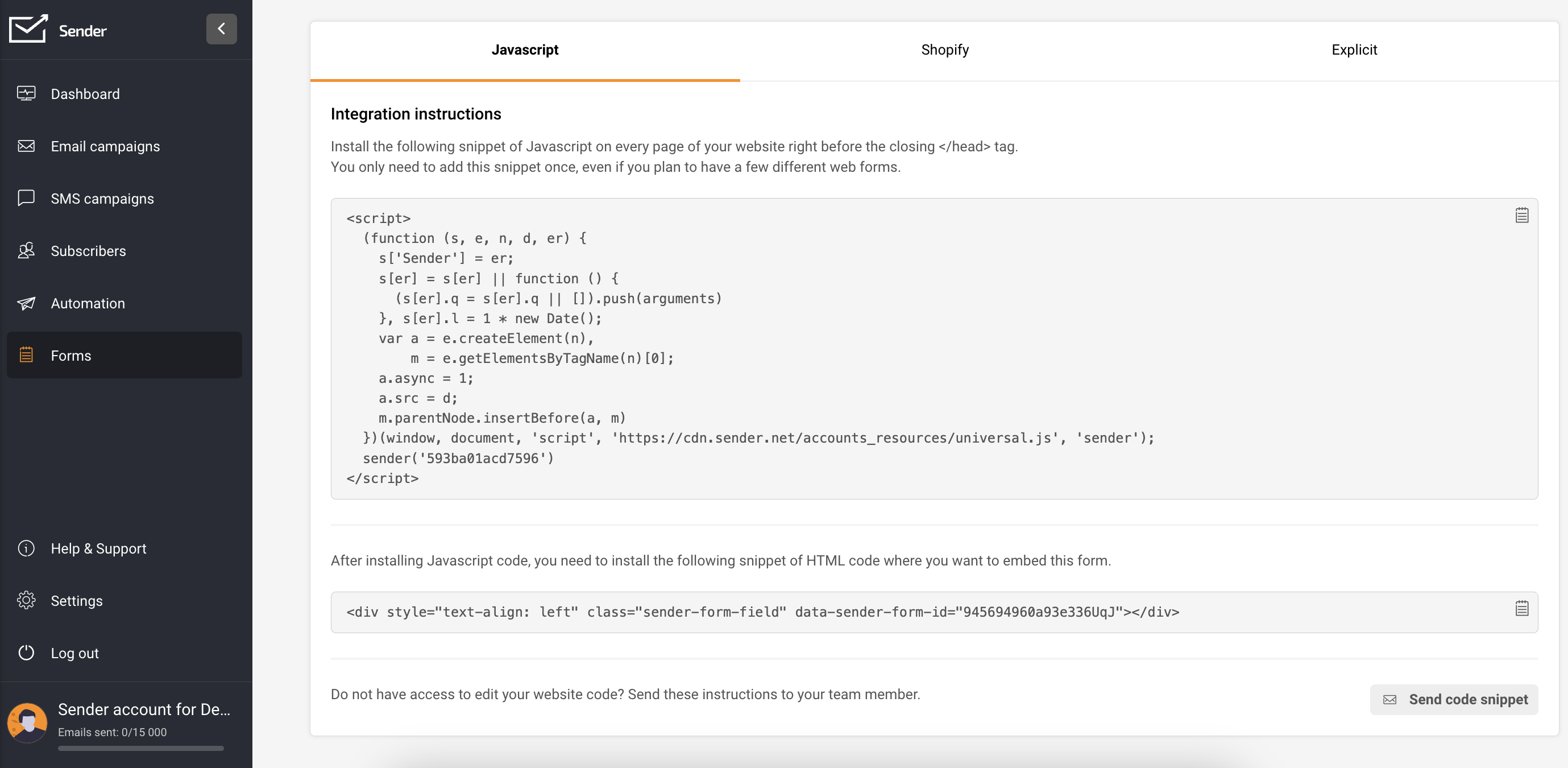Click the SMS campaigns chat bubble icon
The width and height of the screenshot is (1568, 768).
pyautogui.click(x=26, y=198)
